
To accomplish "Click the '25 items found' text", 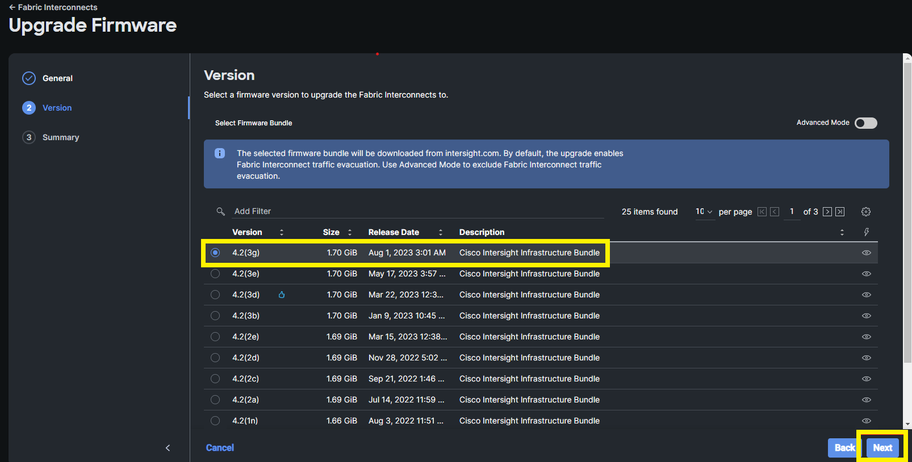I will point(649,212).
